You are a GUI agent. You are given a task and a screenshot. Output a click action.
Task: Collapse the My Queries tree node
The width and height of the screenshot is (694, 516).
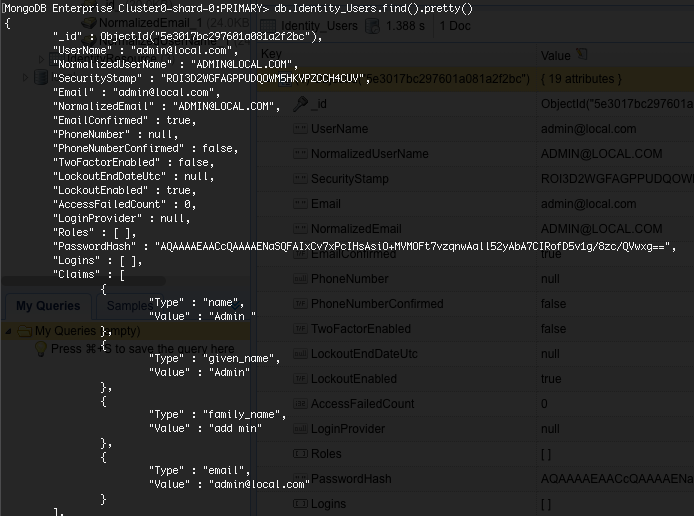click(8, 331)
